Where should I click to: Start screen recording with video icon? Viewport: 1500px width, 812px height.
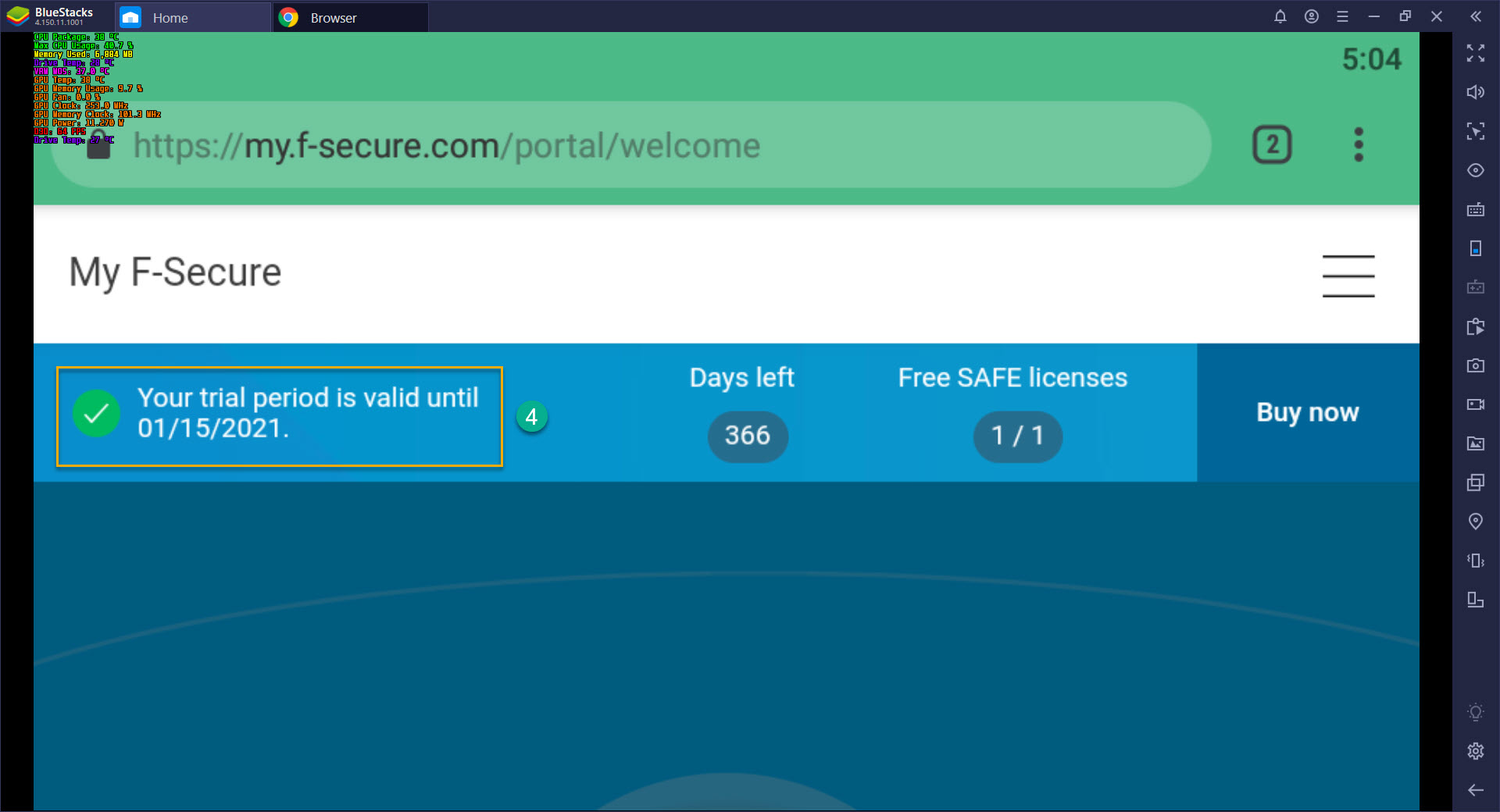pos(1476,404)
